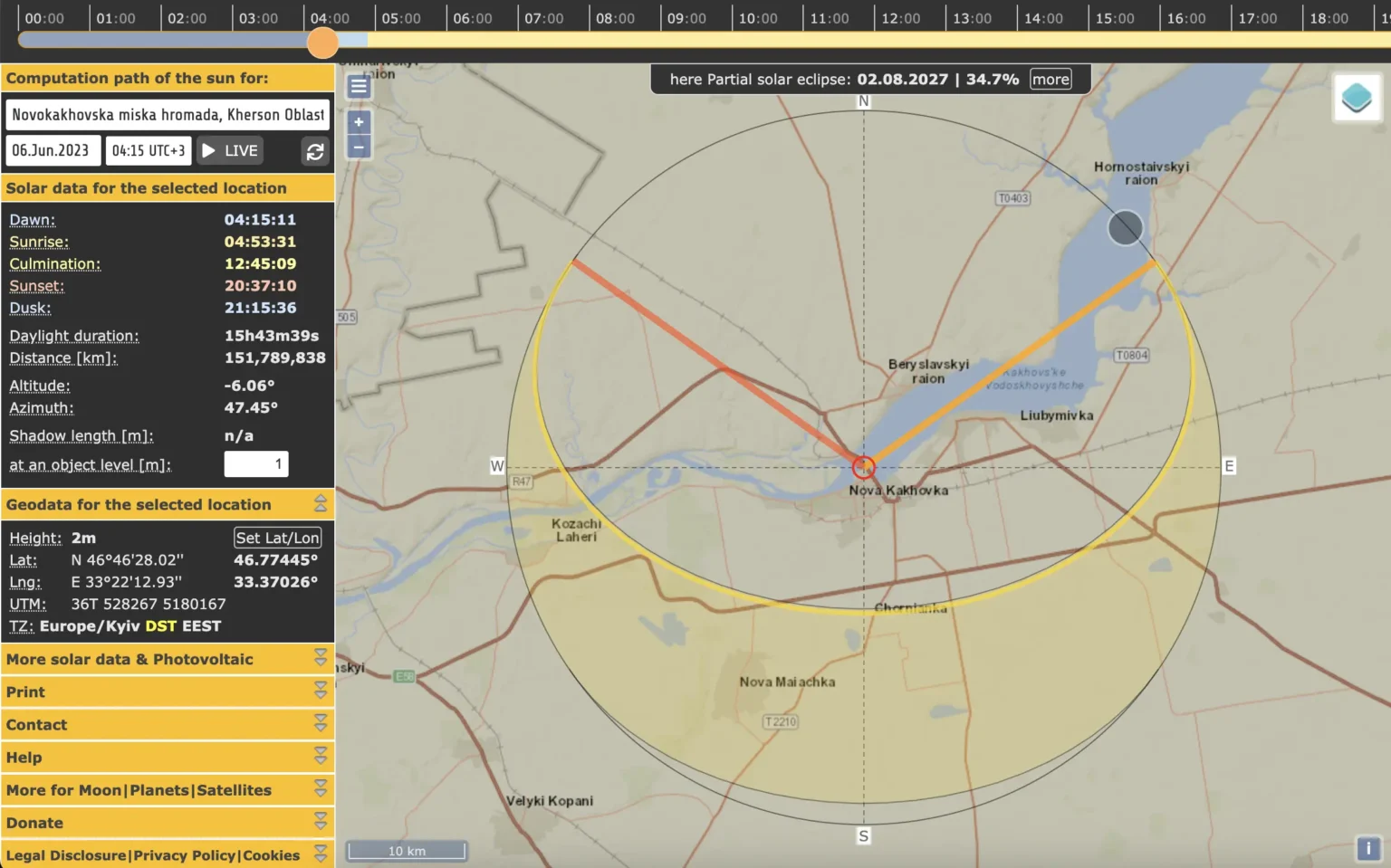Click the red location marker on map
This screenshot has height=868, width=1391.
(863, 467)
